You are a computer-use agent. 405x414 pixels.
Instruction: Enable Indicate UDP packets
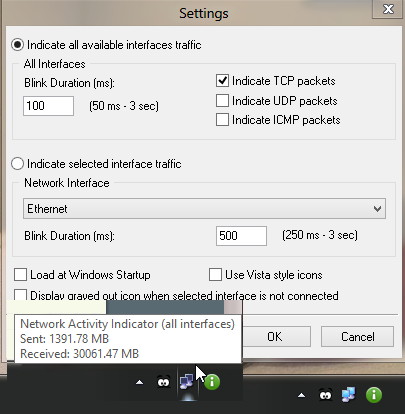[x=222, y=101]
